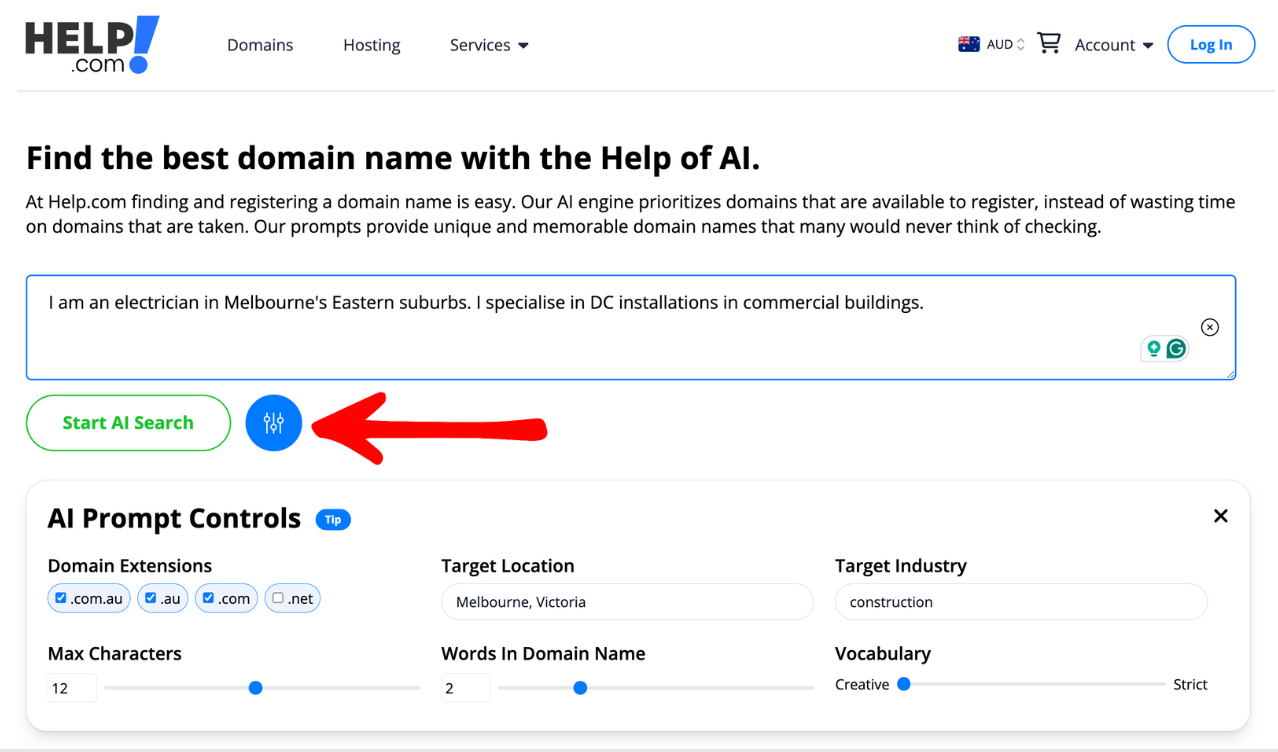Open the shopping cart
The image size is (1278, 752).
coord(1048,44)
